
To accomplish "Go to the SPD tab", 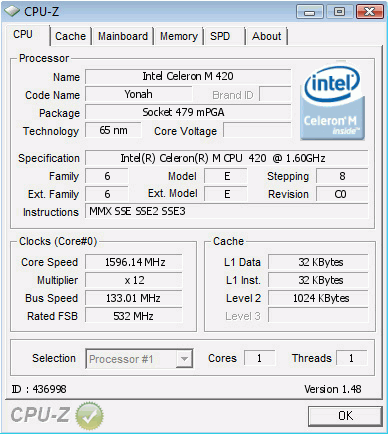I will coord(220,36).
